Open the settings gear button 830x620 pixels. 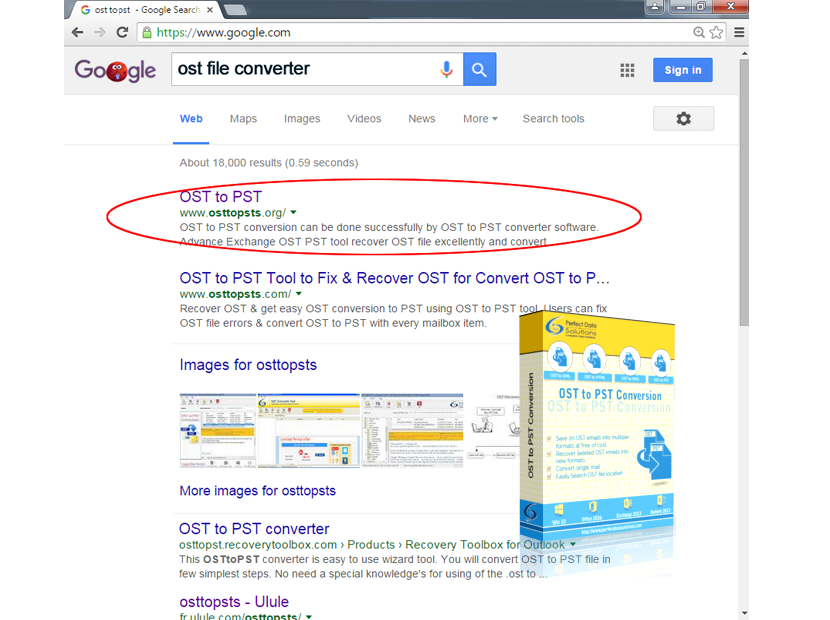[683, 119]
